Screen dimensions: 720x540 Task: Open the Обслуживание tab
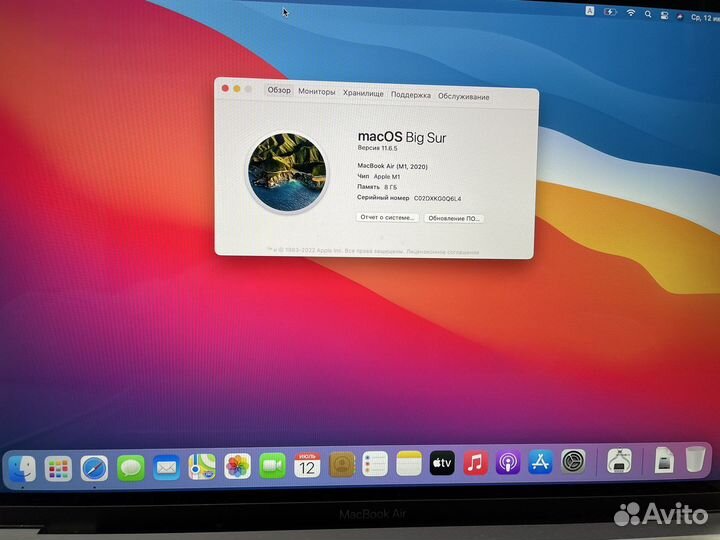pyautogui.click(x=464, y=96)
